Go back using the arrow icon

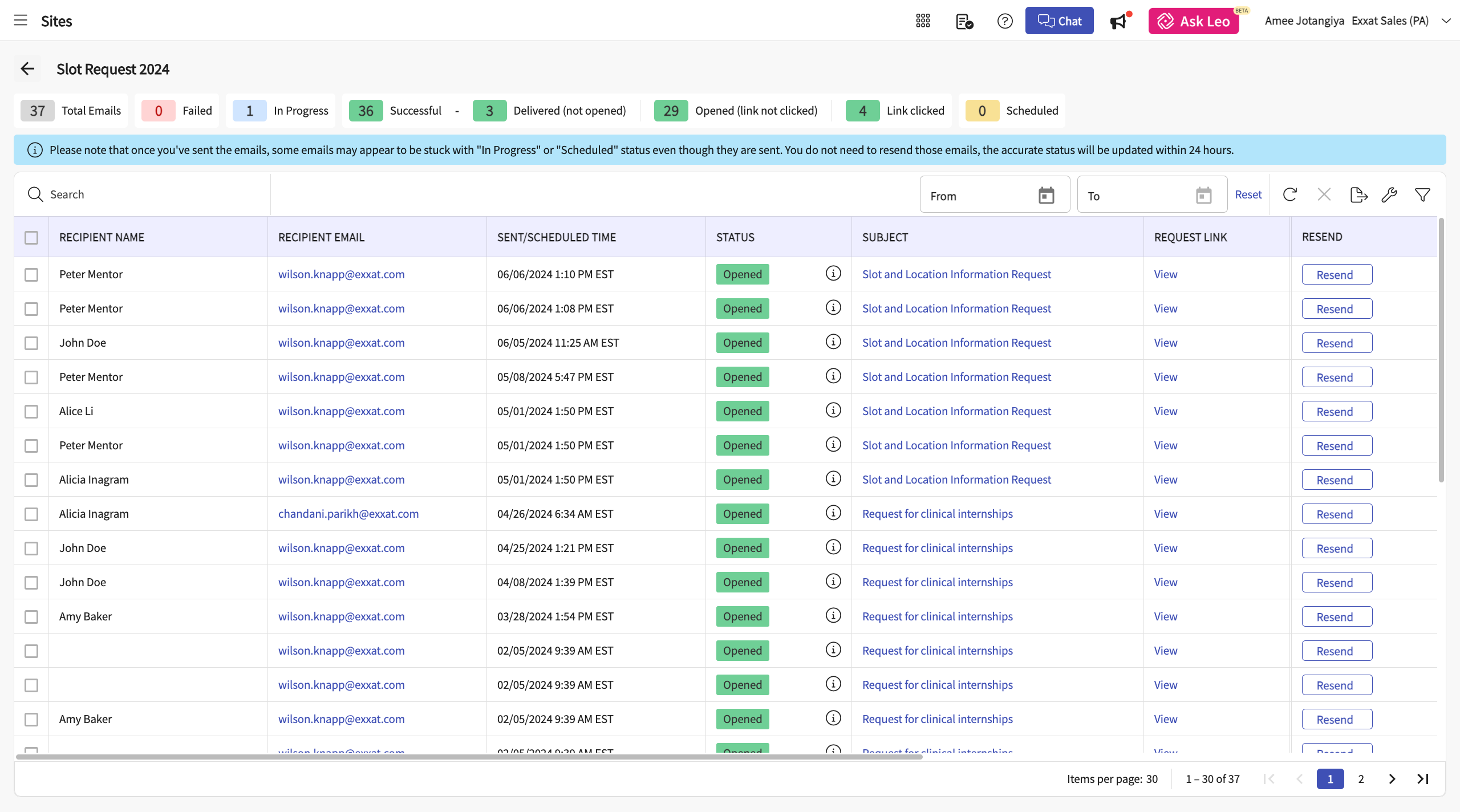[x=27, y=69]
